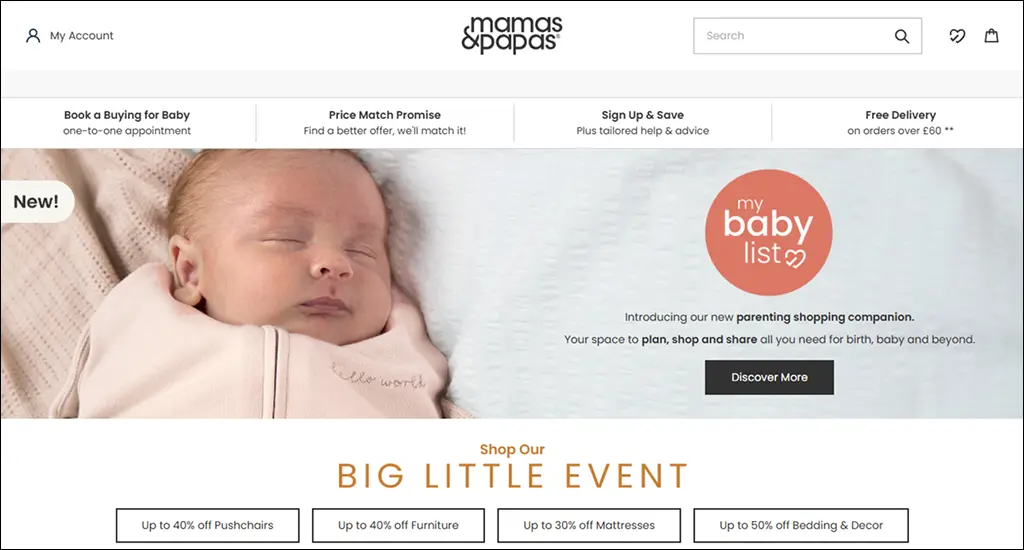The width and height of the screenshot is (1024, 550).
Task: Click the search magnifying glass icon
Action: pos(901,36)
